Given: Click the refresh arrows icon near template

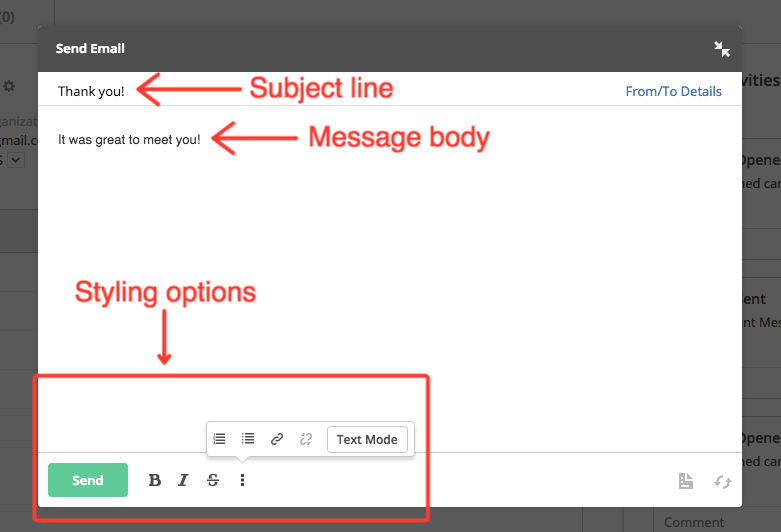Looking at the screenshot, I should [x=721, y=481].
